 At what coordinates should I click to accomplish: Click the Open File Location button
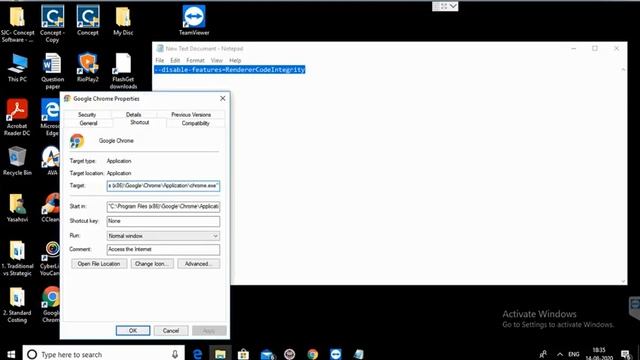click(x=99, y=264)
